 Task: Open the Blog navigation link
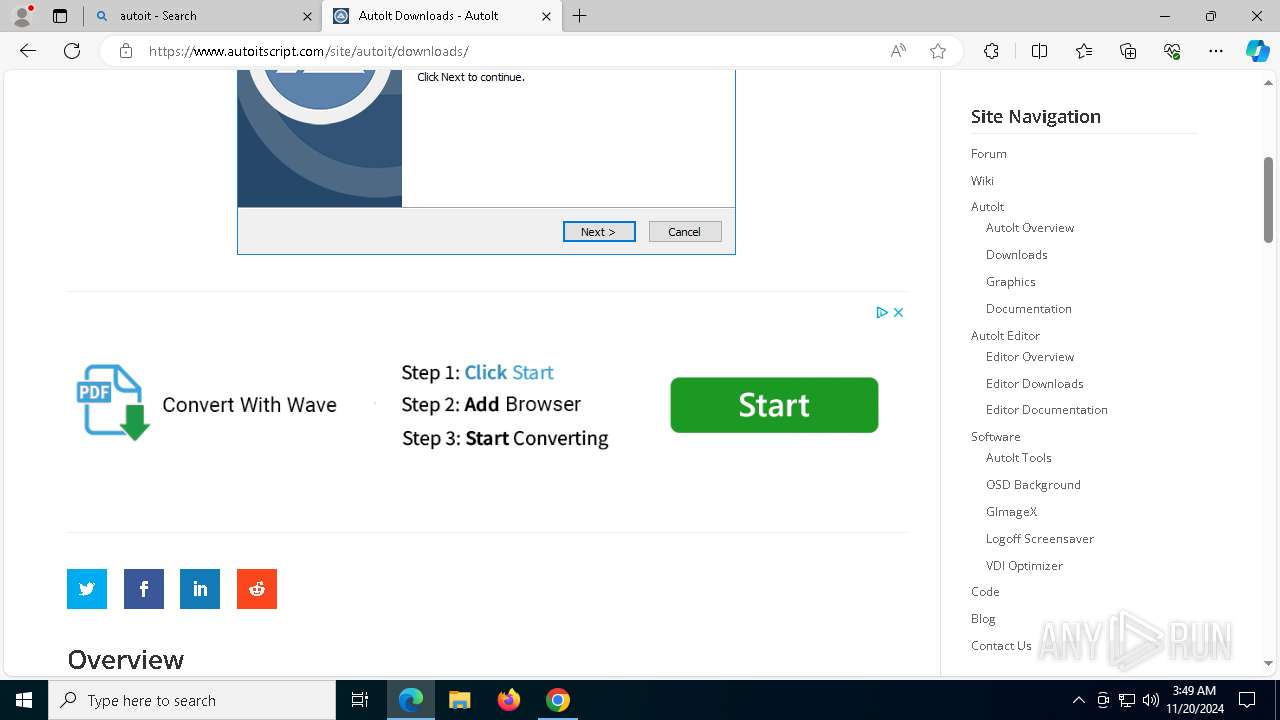pyautogui.click(x=983, y=618)
